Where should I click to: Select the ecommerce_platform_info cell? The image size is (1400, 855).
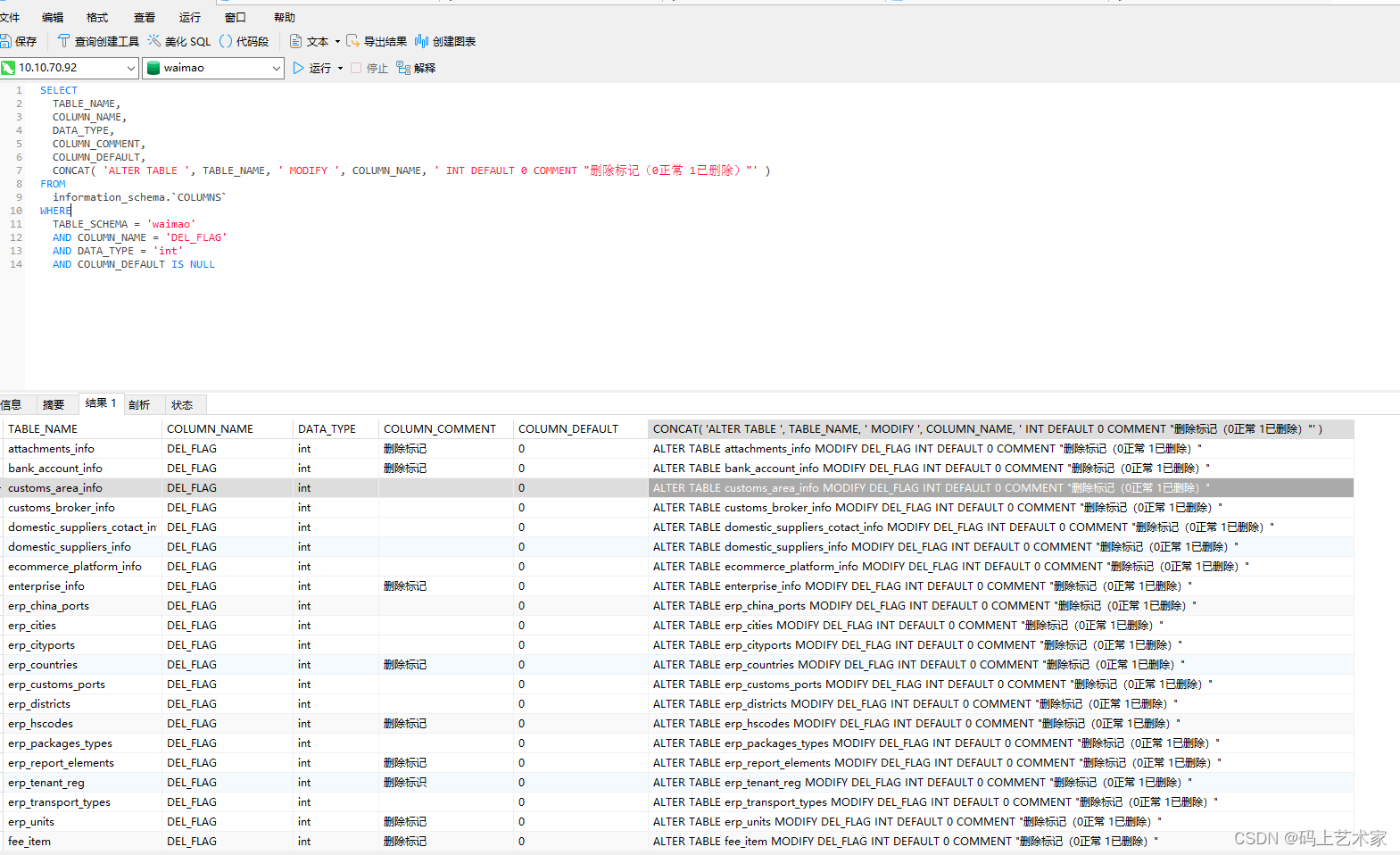tap(82, 566)
